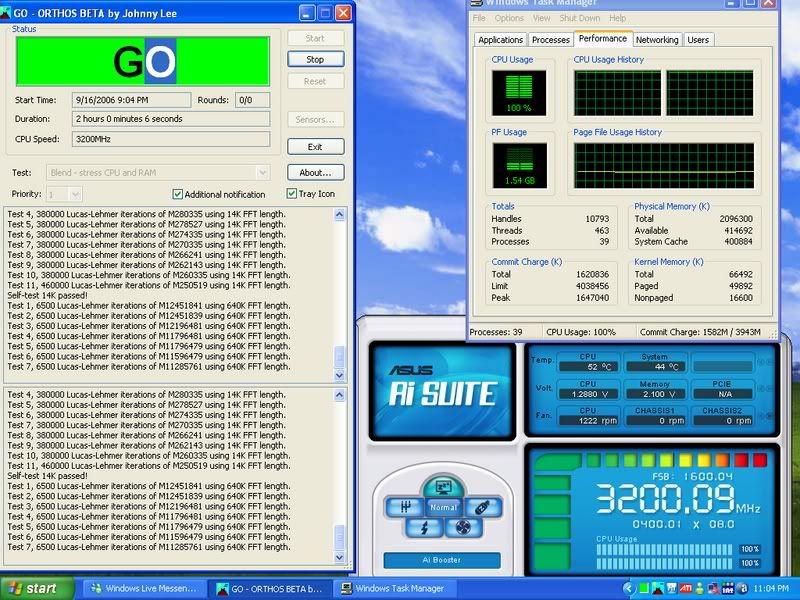Click the dark blue tray icon beside the 'a' icon
Viewport: 800px width, 600px height.
pyautogui.click(x=728, y=589)
